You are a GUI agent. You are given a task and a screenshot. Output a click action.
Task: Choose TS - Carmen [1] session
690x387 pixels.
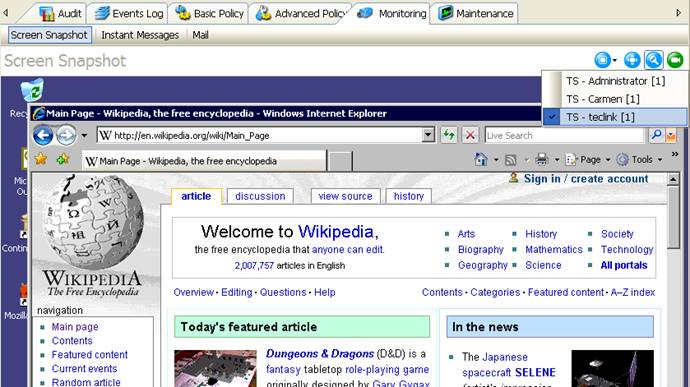tap(615, 99)
